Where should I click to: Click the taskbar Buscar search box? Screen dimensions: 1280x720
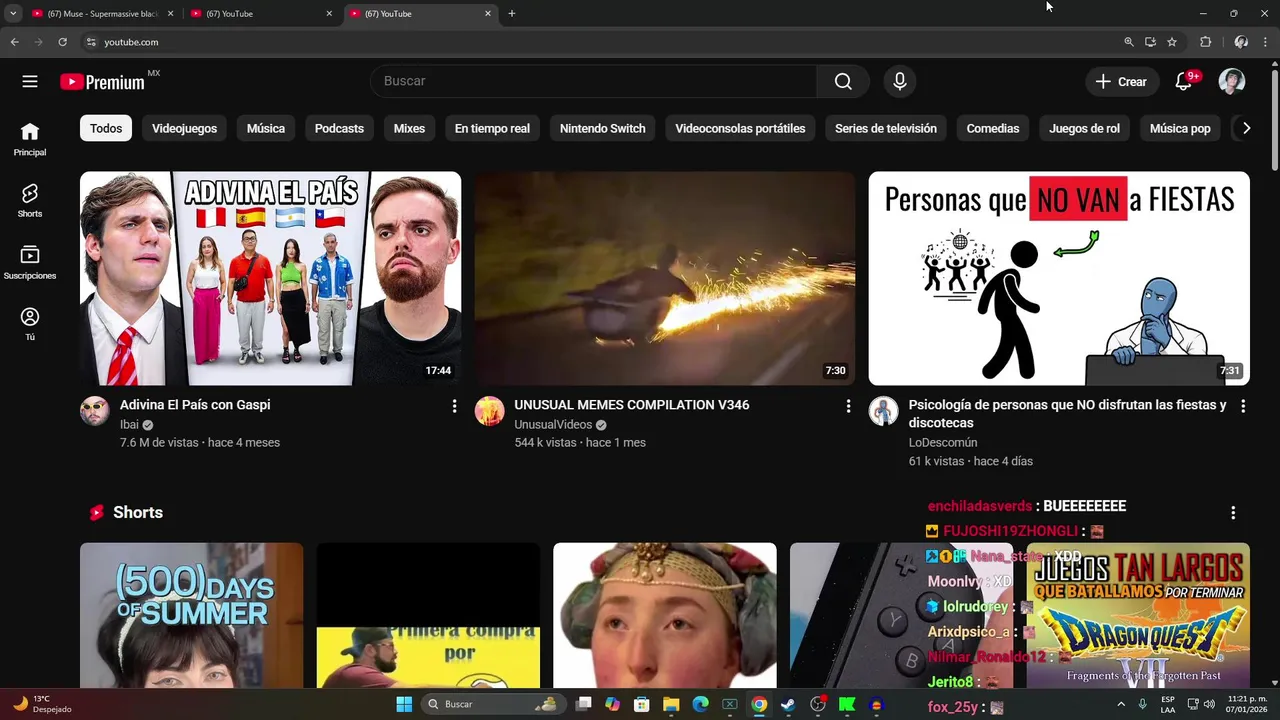(x=492, y=704)
